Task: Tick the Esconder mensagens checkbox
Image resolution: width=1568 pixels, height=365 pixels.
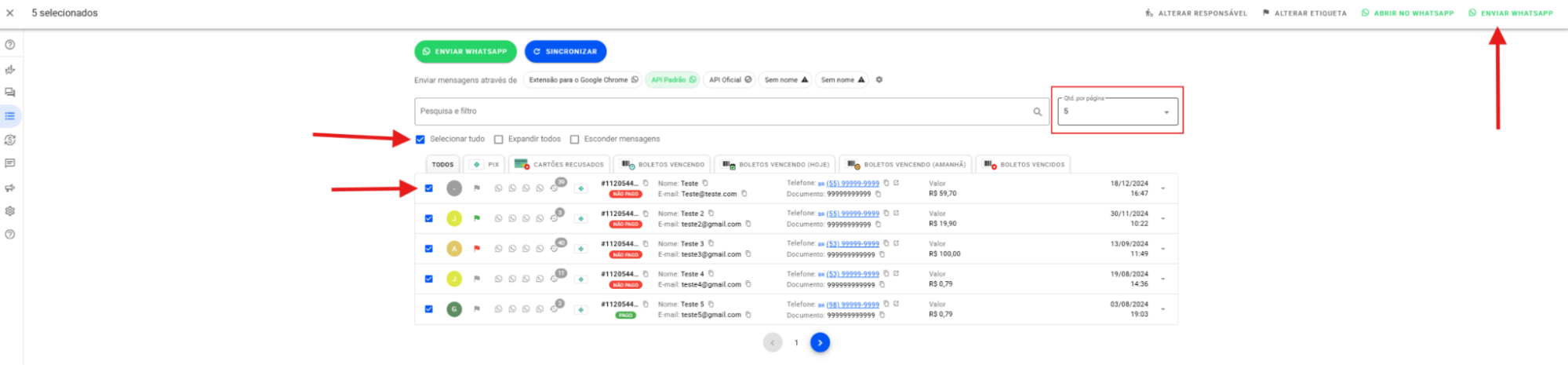Action: coord(575,139)
